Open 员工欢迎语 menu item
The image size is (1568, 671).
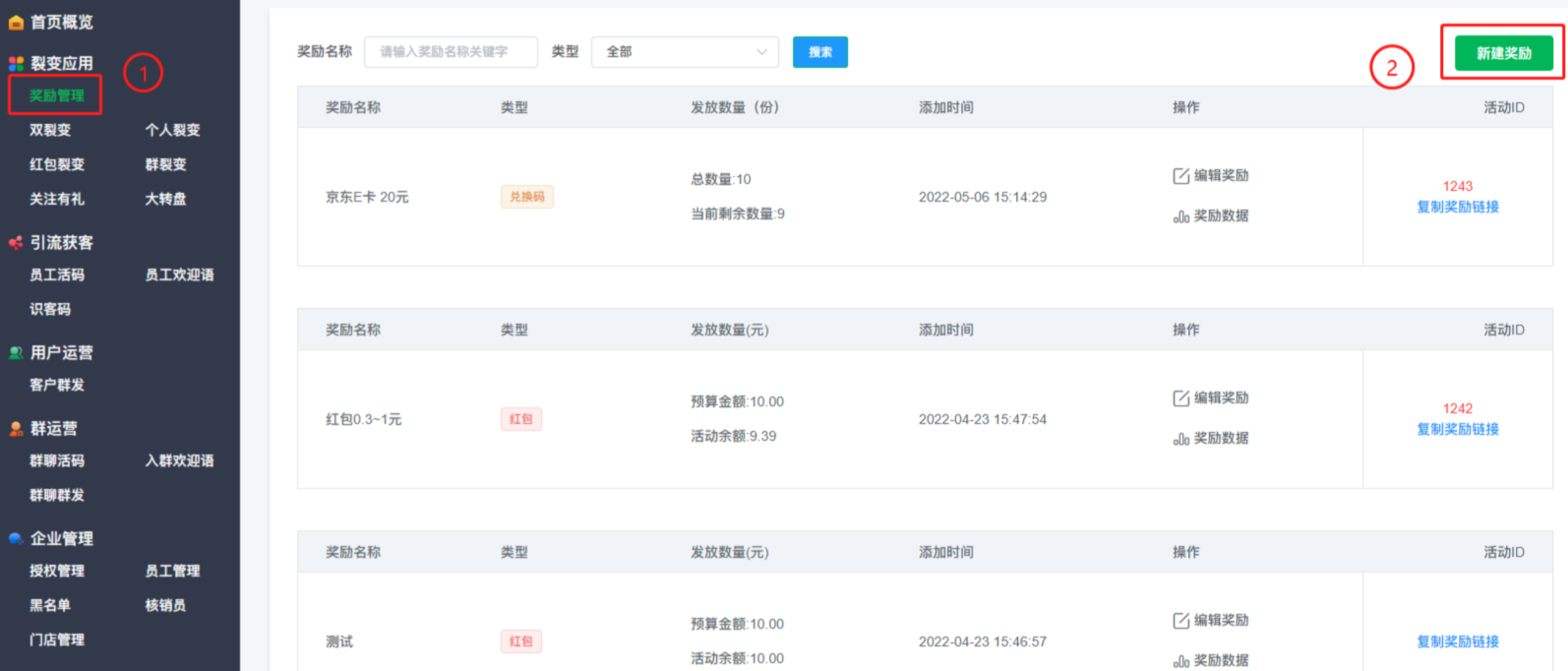tap(179, 274)
